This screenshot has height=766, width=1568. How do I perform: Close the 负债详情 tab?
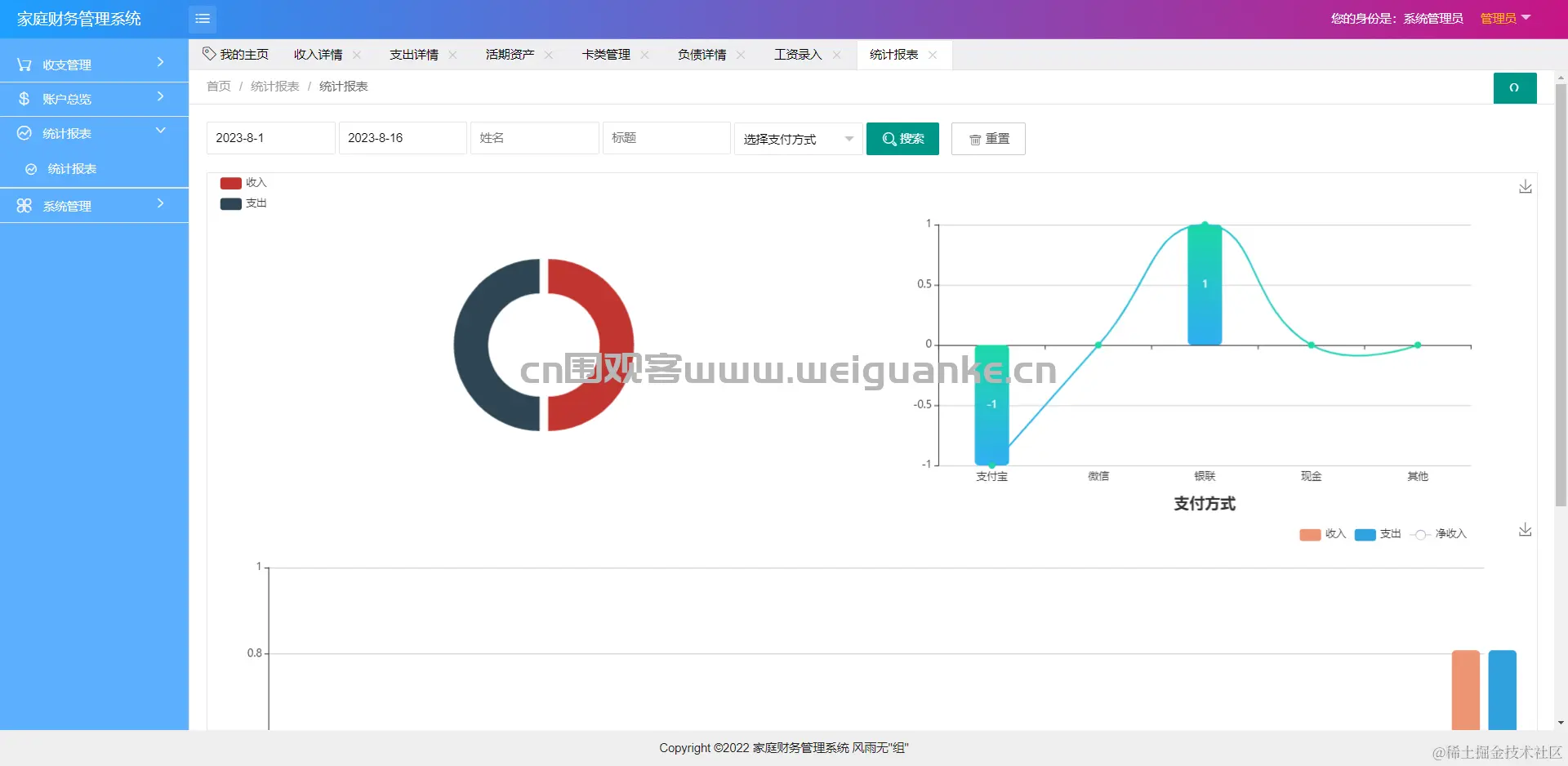click(741, 55)
